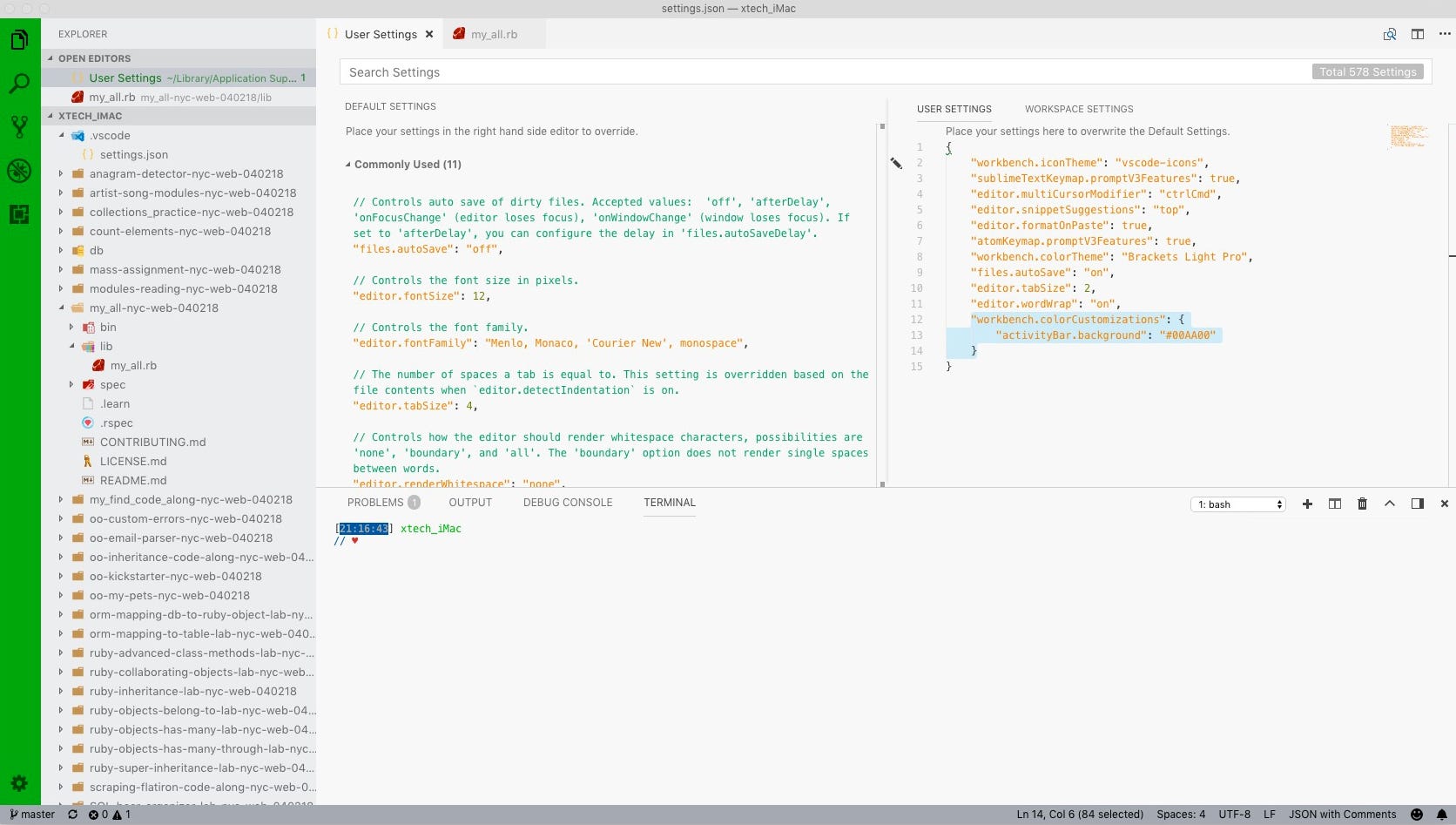
Task: Kill the terminal using the trash icon
Action: pyautogui.click(x=1362, y=504)
